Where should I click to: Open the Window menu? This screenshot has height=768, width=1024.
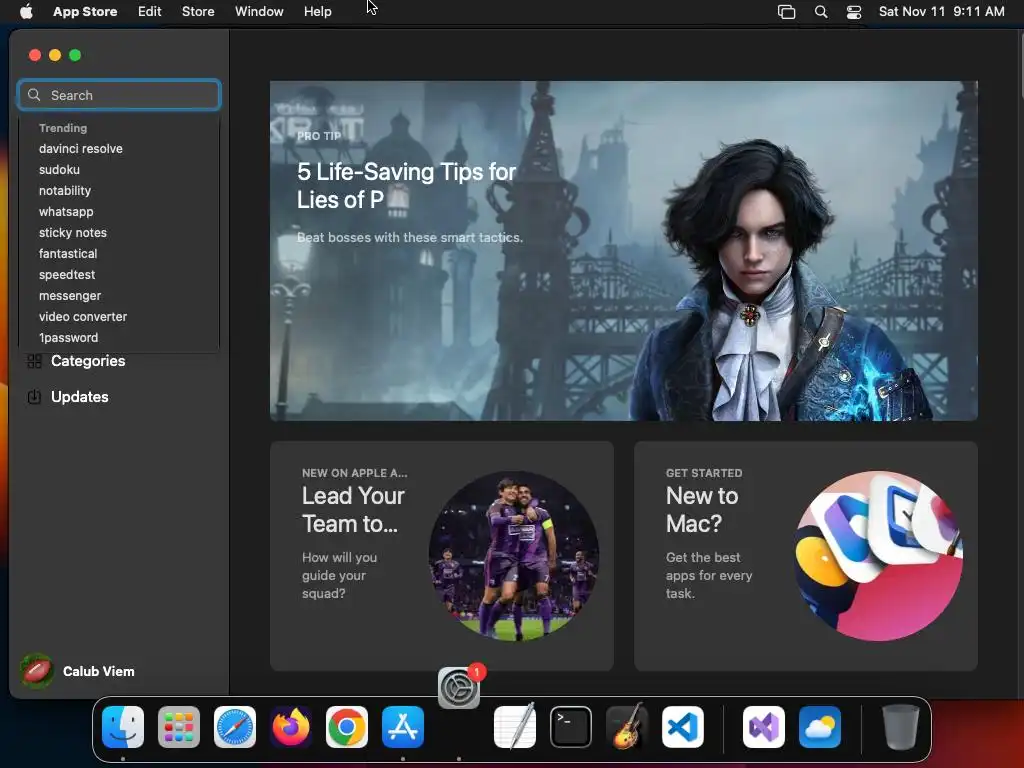[259, 11]
